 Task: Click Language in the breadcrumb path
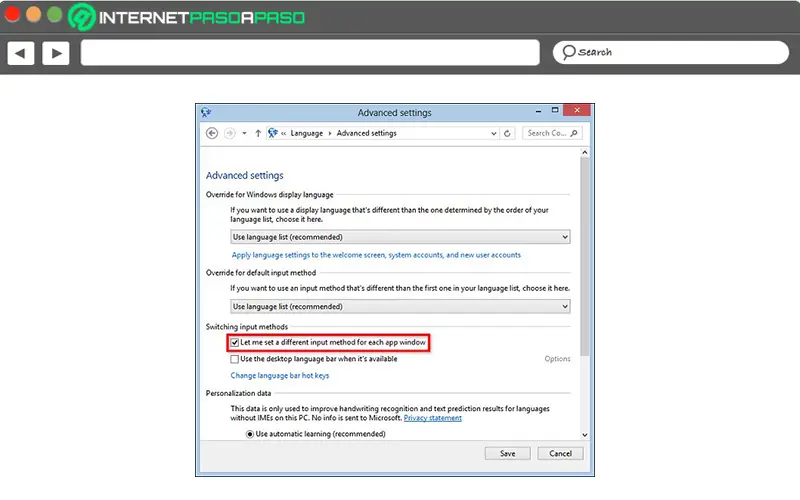307,133
